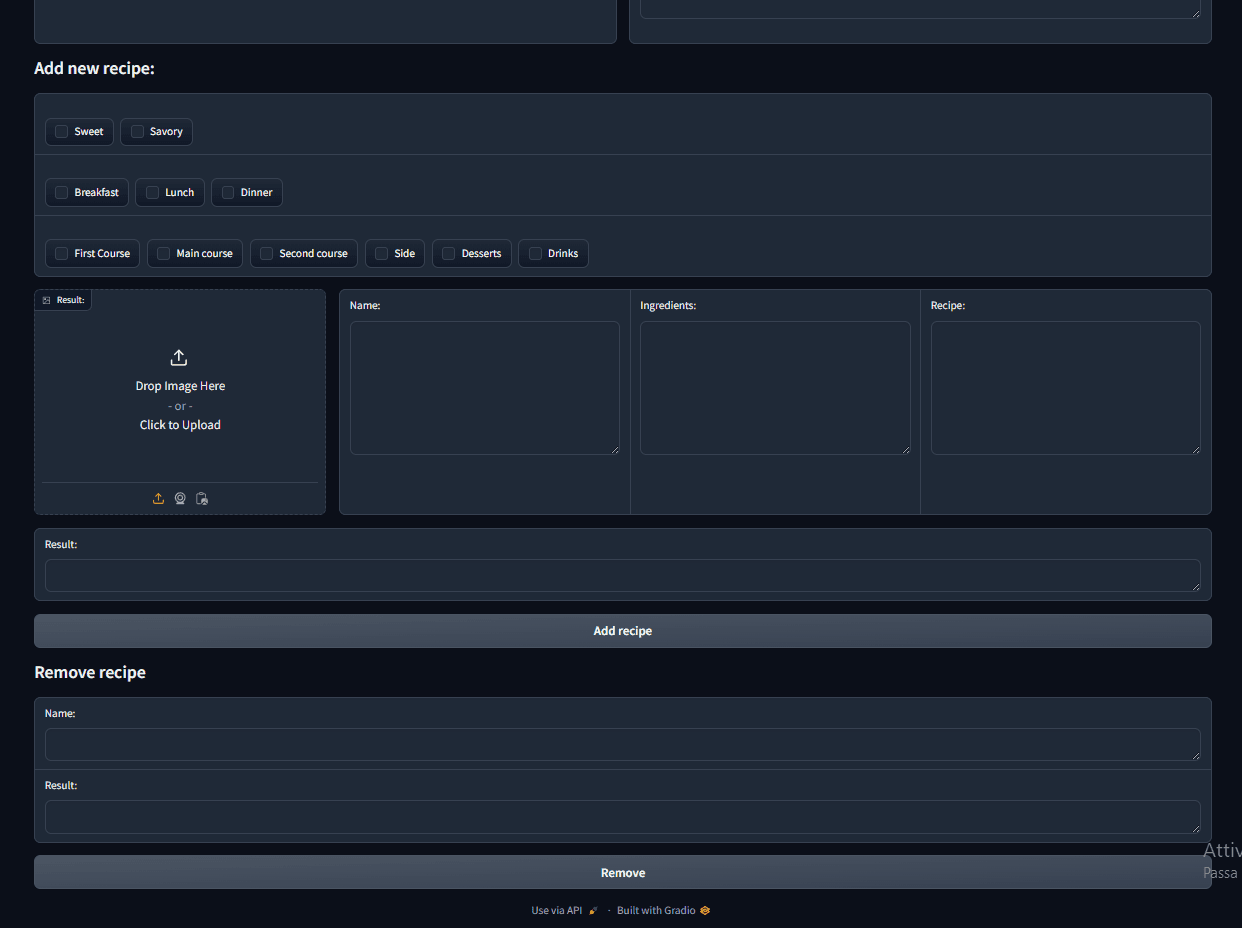1242x928 pixels.
Task: Check the Dinner option
Action: (x=228, y=193)
